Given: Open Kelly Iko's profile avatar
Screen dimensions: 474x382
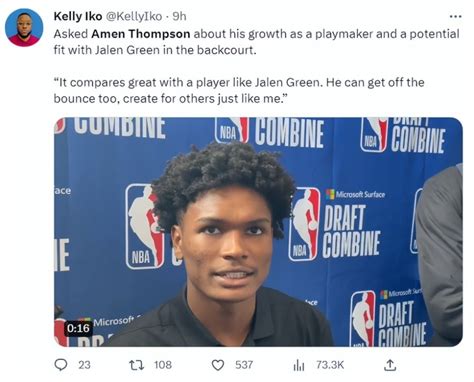Looking at the screenshot, I should (24, 27).
